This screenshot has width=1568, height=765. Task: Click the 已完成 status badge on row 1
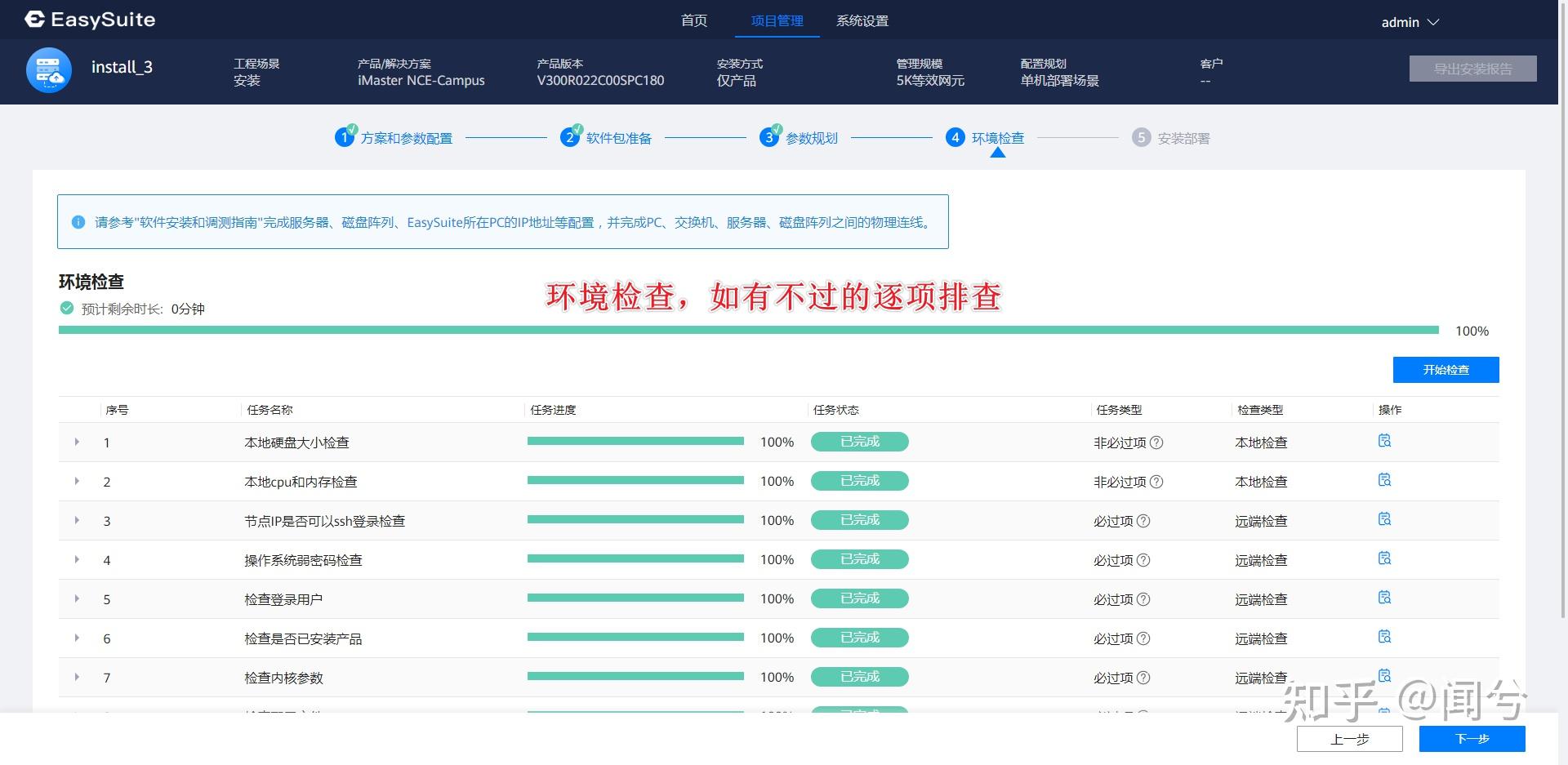[x=859, y=441]
